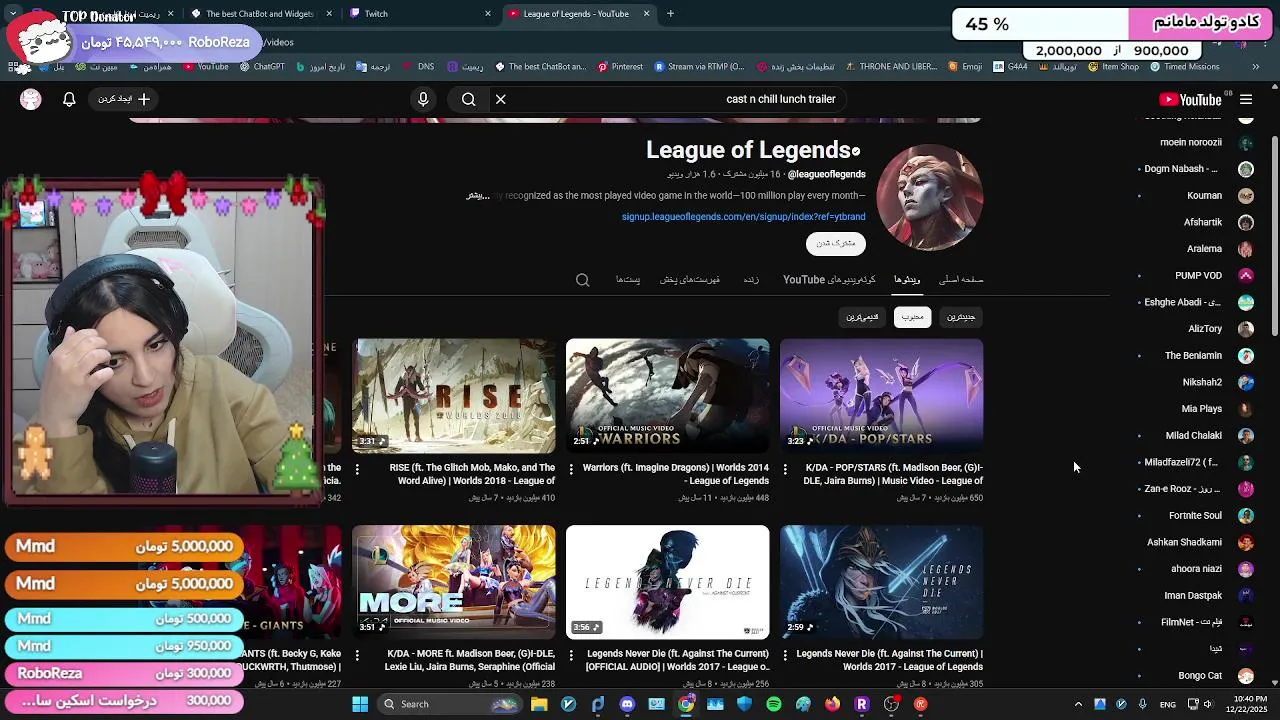
Task: Open the channel Live tab
Action: (751, 280)
